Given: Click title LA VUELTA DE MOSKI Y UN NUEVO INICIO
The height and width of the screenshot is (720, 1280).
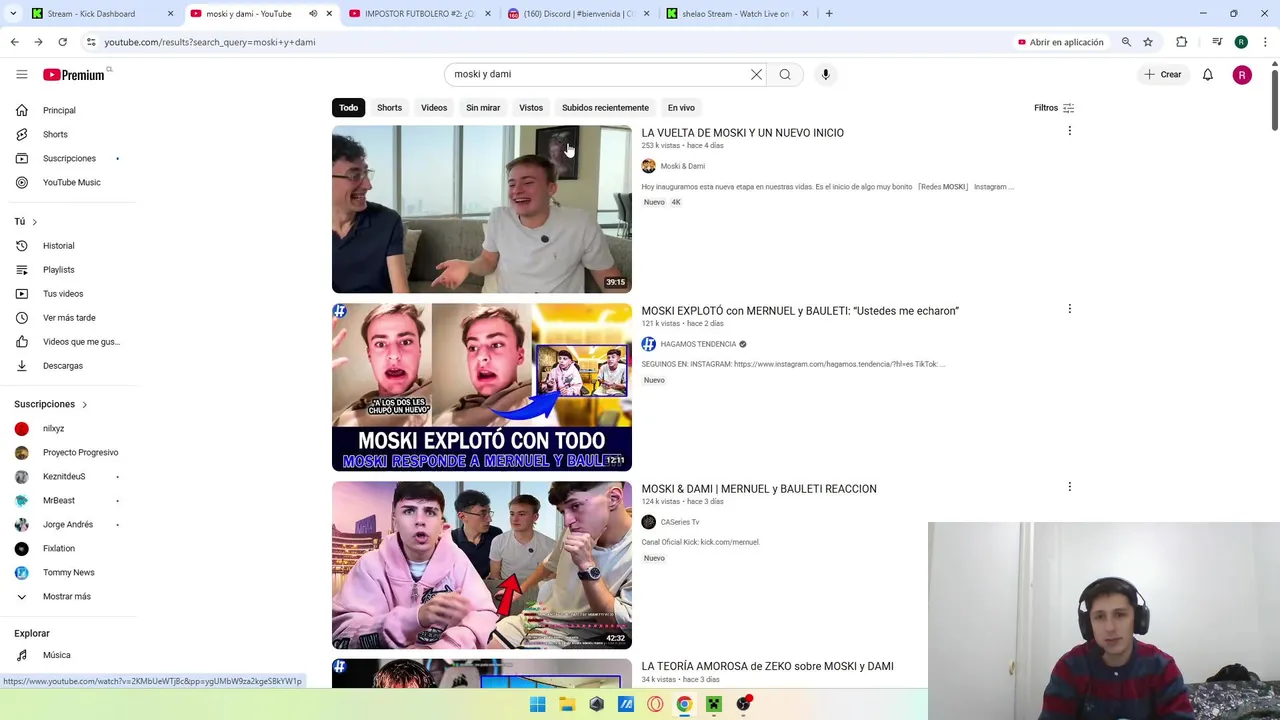Looking at the screenshot, I should pyautogui.click(x=742, y=133).
